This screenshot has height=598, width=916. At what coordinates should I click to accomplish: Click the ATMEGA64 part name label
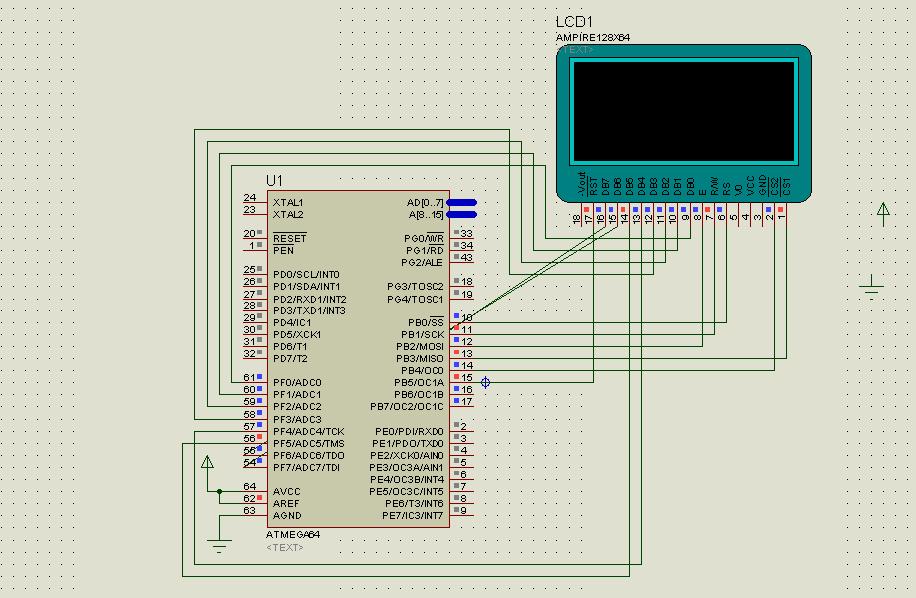click(x=293, y=534)
